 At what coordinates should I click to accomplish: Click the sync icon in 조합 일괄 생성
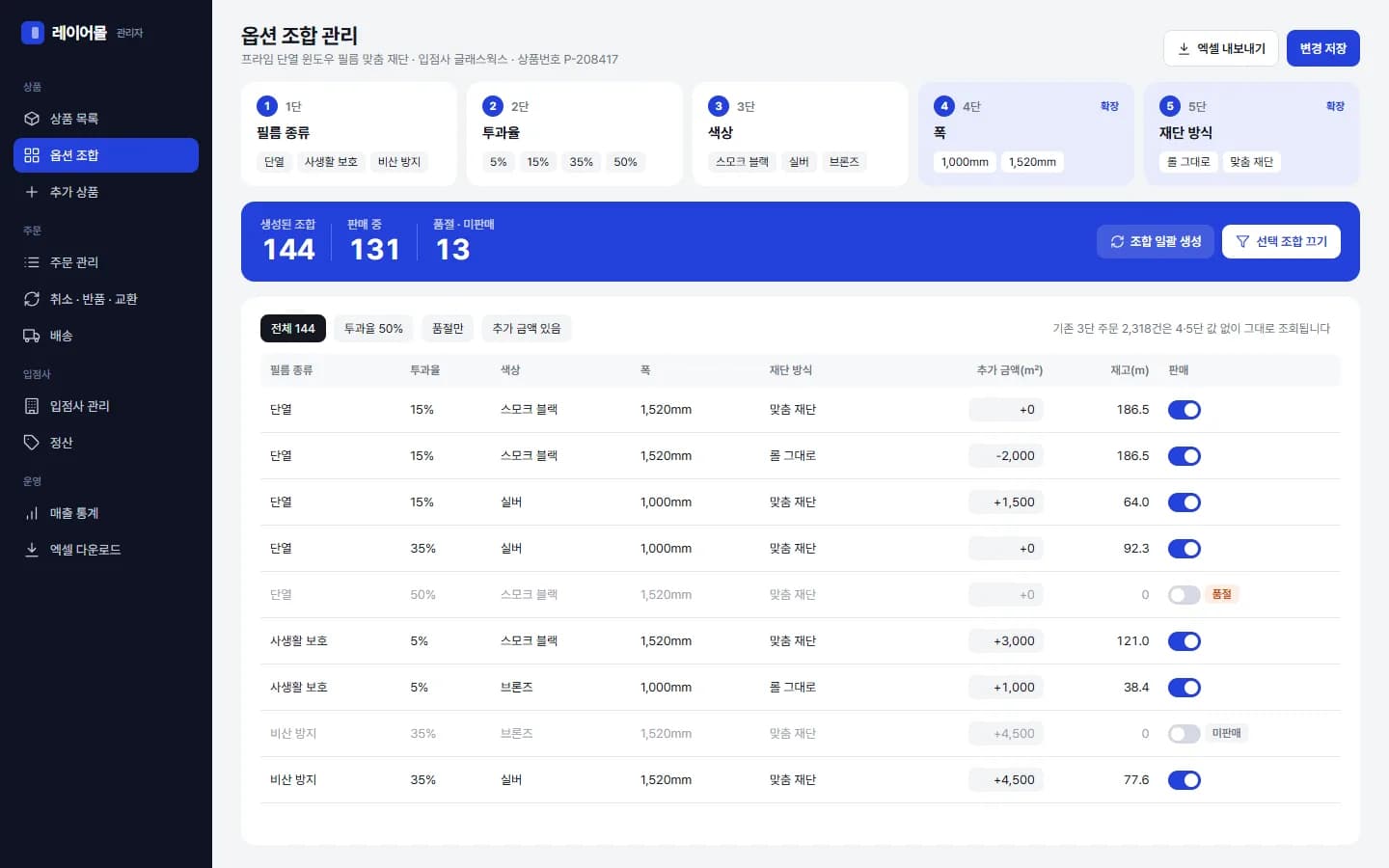point(1117,241)
